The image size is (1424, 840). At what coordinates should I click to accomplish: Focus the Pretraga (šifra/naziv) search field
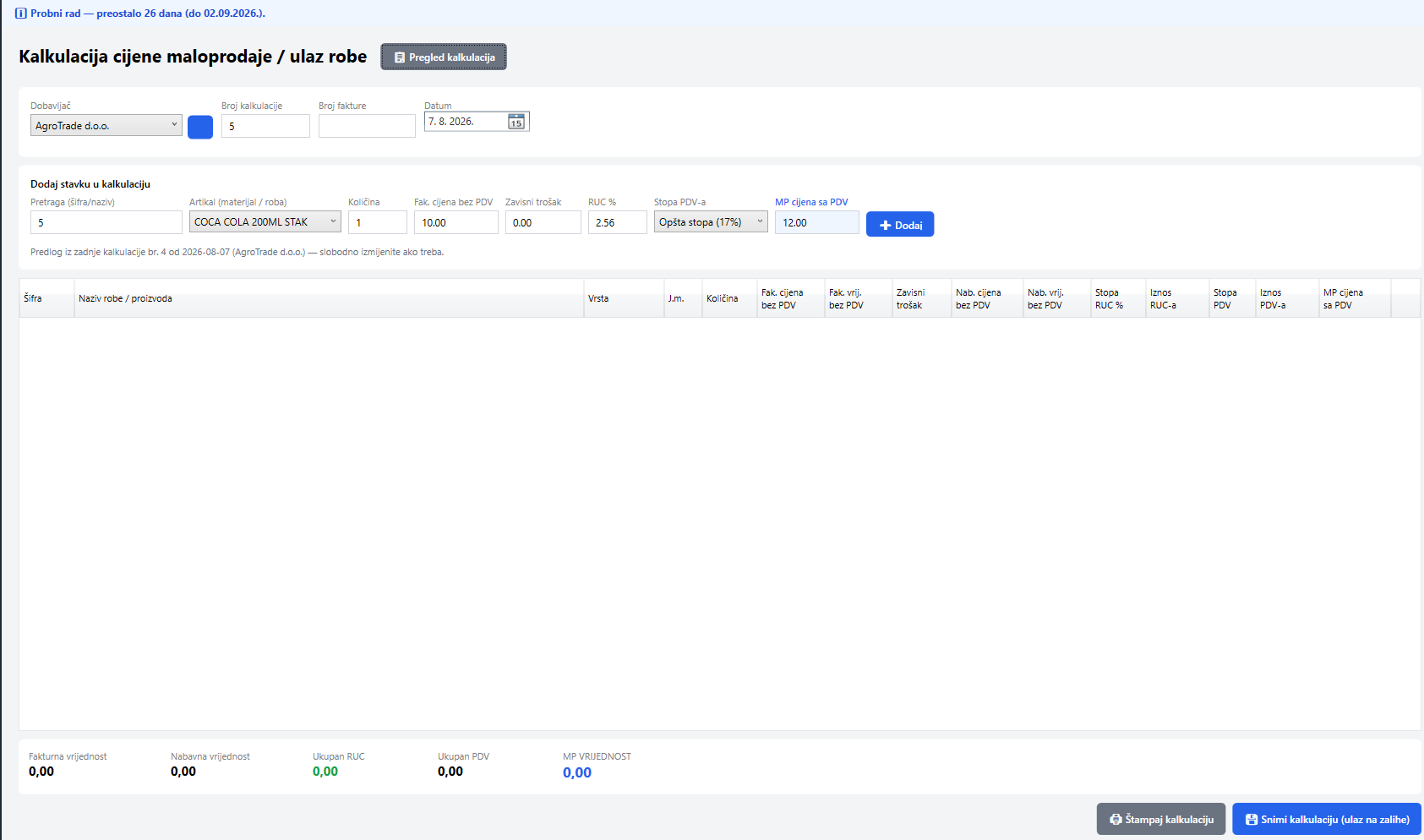pyautogui.click(x=106, y=222)
